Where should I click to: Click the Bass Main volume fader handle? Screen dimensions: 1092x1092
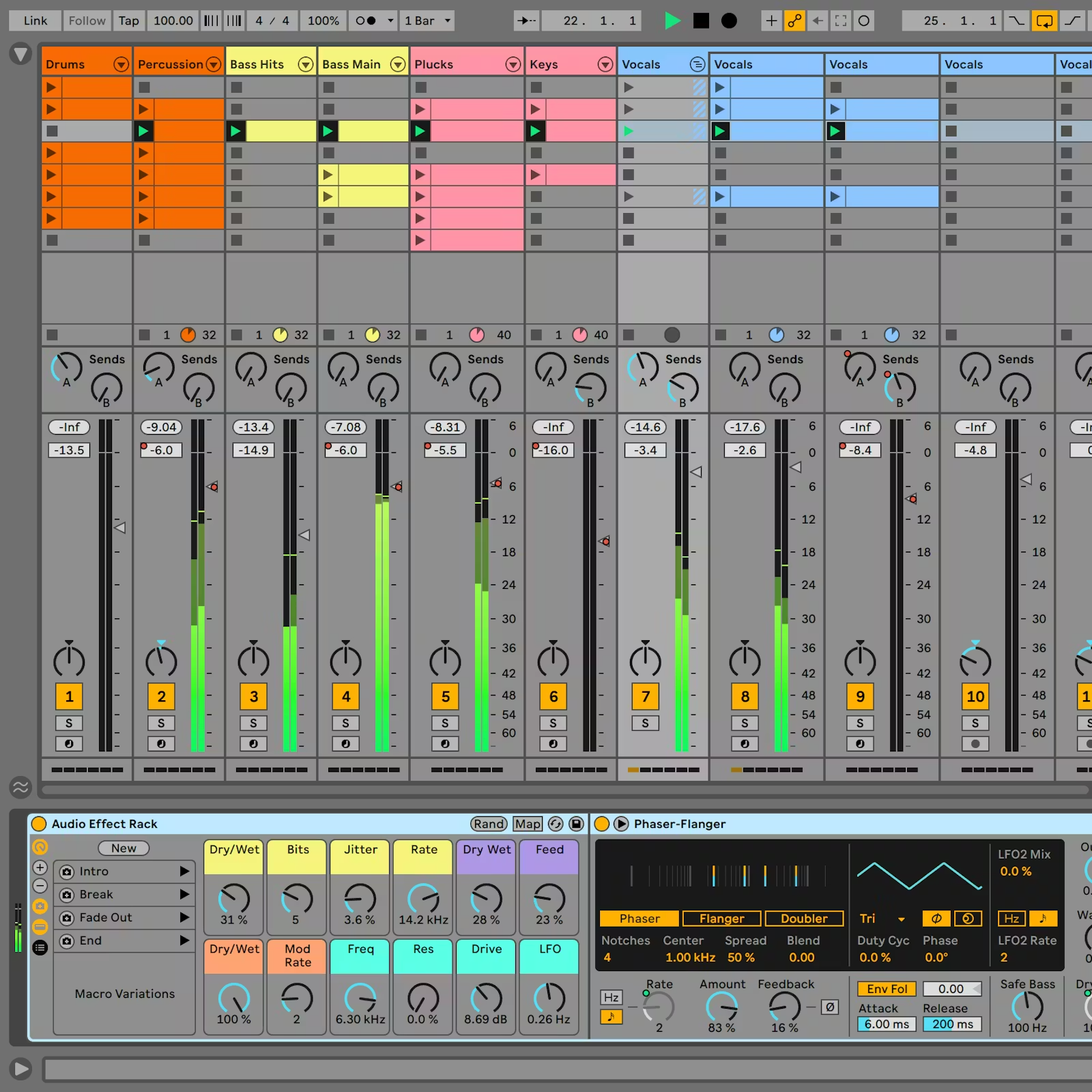[x=397, y=487]
